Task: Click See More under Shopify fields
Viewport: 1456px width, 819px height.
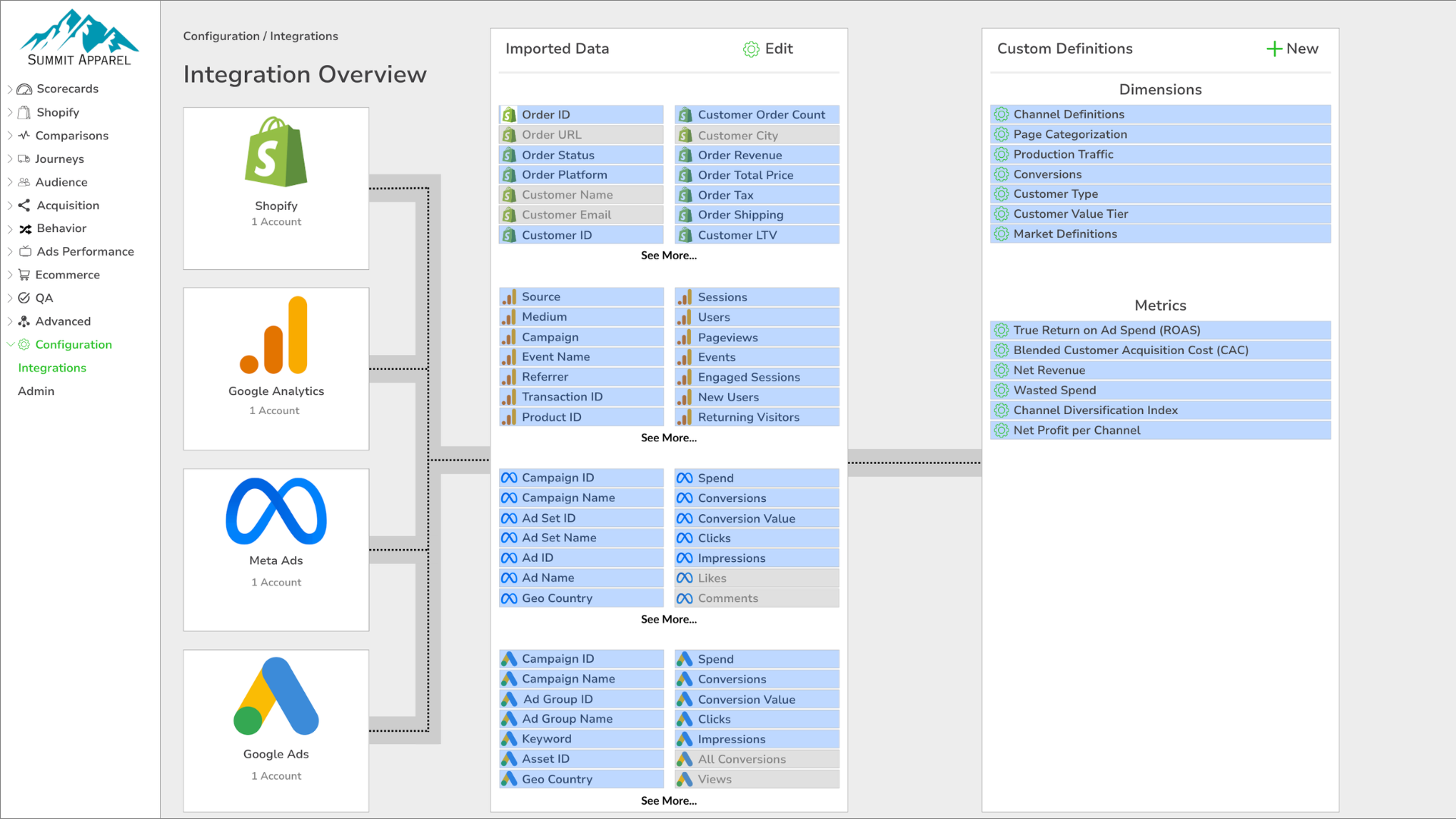Action: click(x=668, y=256)
